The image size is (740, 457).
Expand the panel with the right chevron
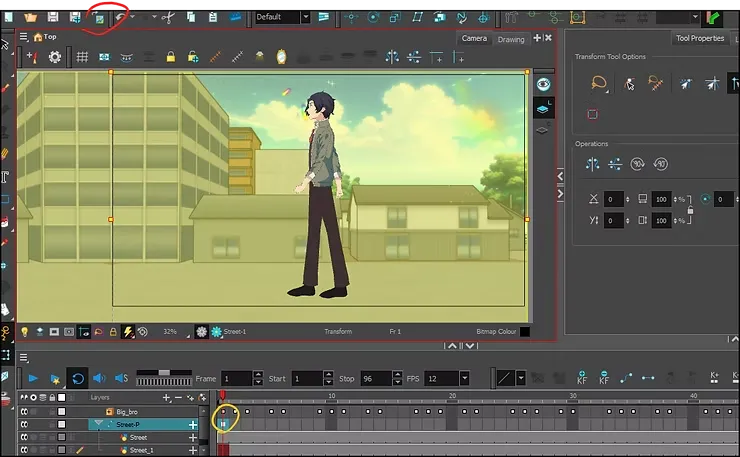(x=560, y=194)
